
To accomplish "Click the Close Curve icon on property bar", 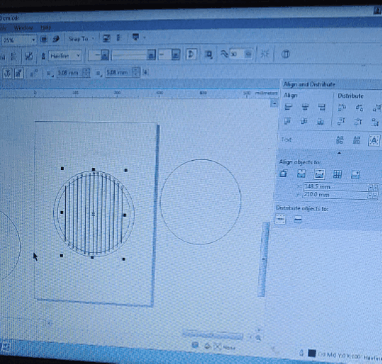I will point(192,54).
